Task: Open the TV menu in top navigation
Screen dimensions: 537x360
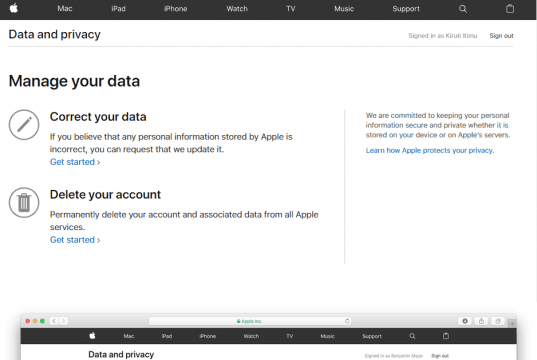Action: click(290, 9)
